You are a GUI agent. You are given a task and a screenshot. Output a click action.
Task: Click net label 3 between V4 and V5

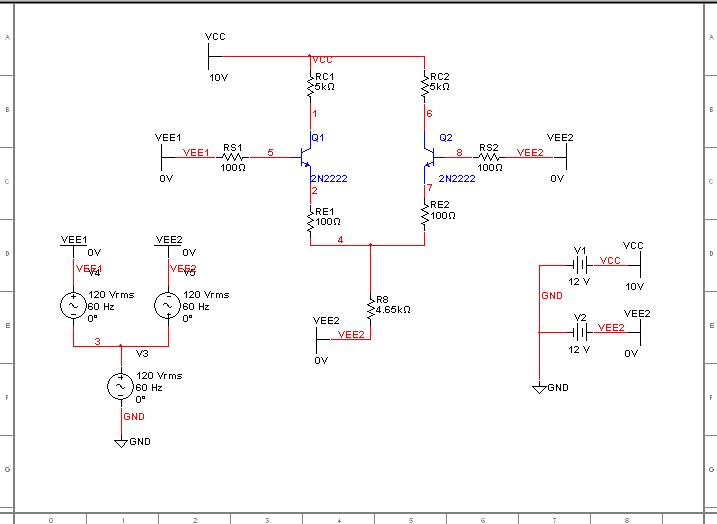[97, 341]
